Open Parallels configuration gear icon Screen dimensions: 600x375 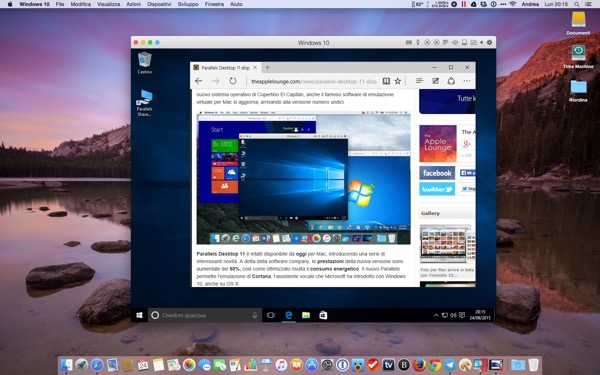[x=489, y=42]
